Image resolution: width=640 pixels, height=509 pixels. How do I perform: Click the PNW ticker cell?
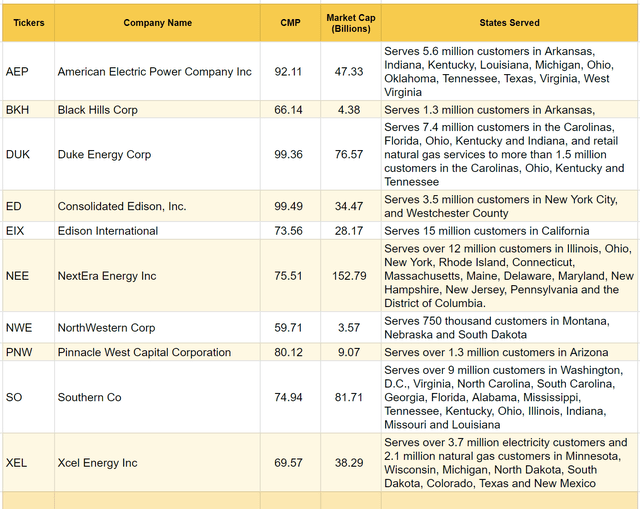tap(28, 352)
